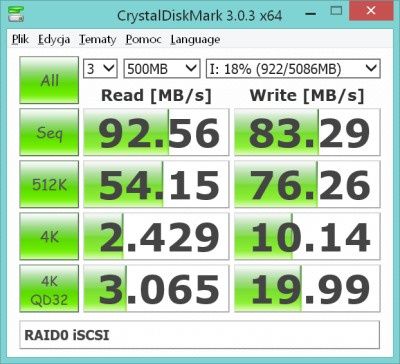Open the Plik menu

[20, 39]
